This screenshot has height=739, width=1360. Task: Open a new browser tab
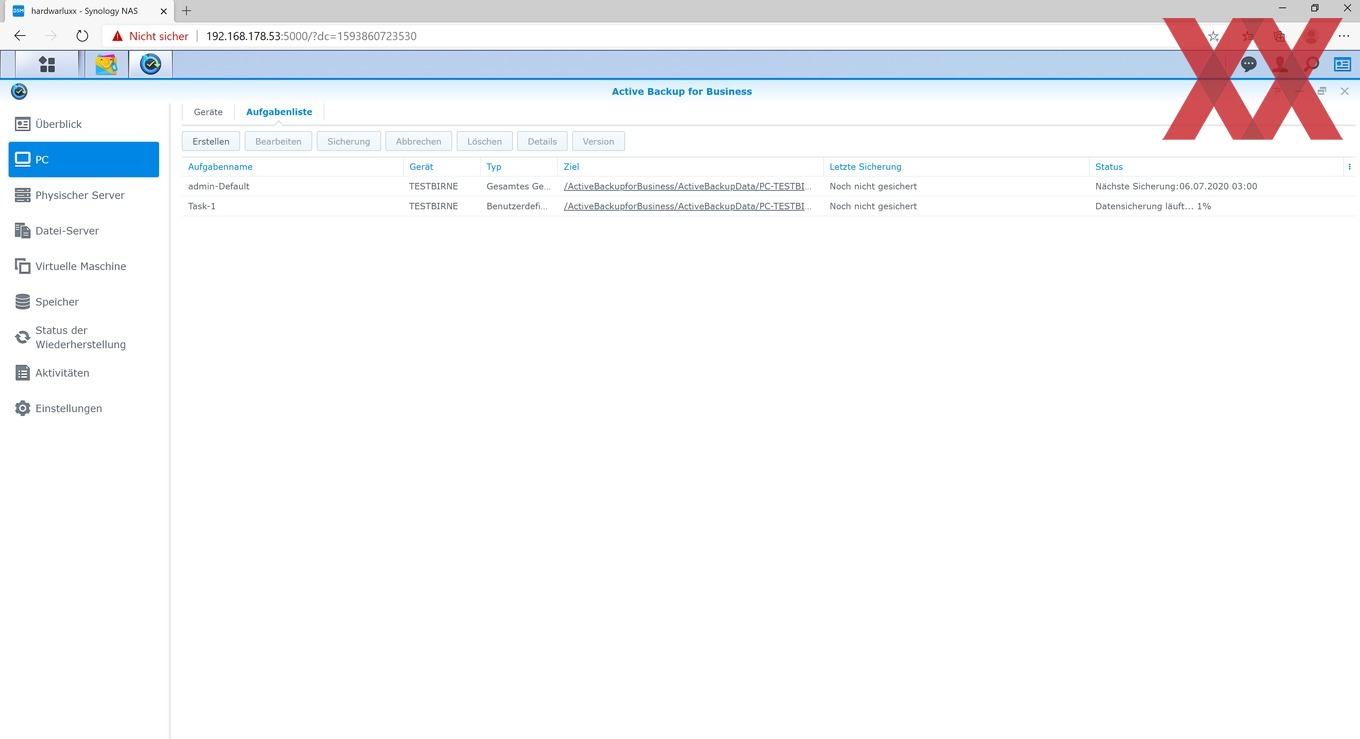[186, 10]
